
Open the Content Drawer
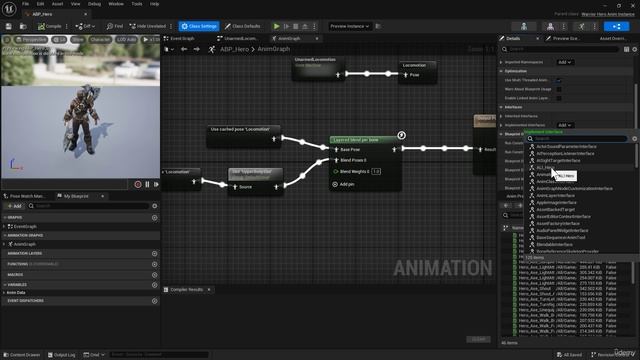(22, 355)
